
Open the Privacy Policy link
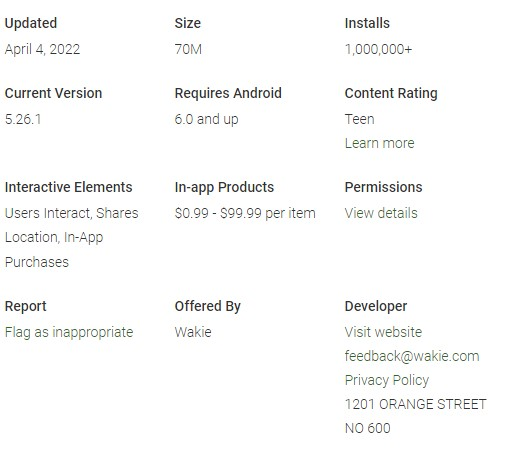tap(387, 380)
